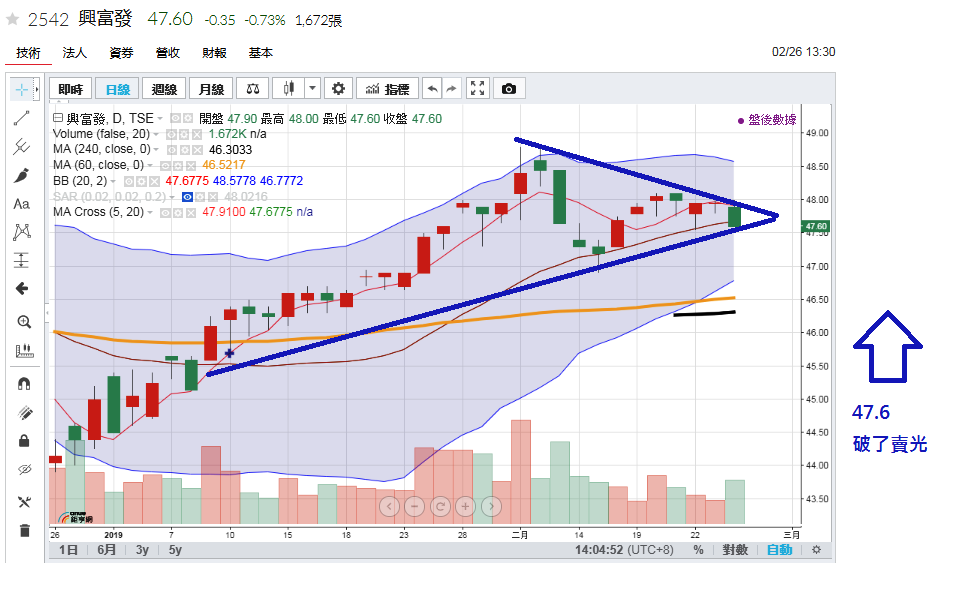The image size is (964, 600).
Task: Select the crosshair cursor tool
Action: (x=22, y=90)
